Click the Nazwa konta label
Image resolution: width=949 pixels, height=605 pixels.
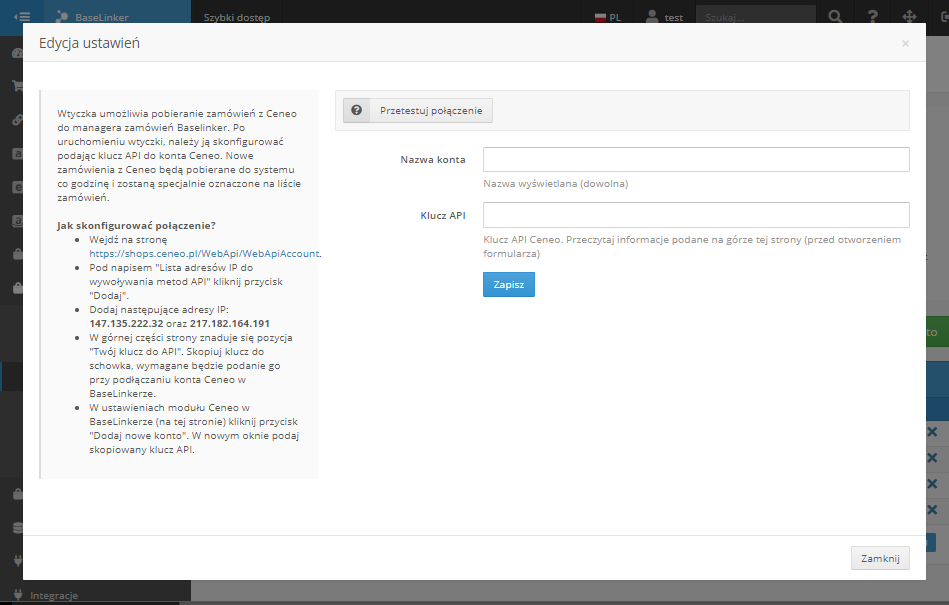(x=433, y=160)
